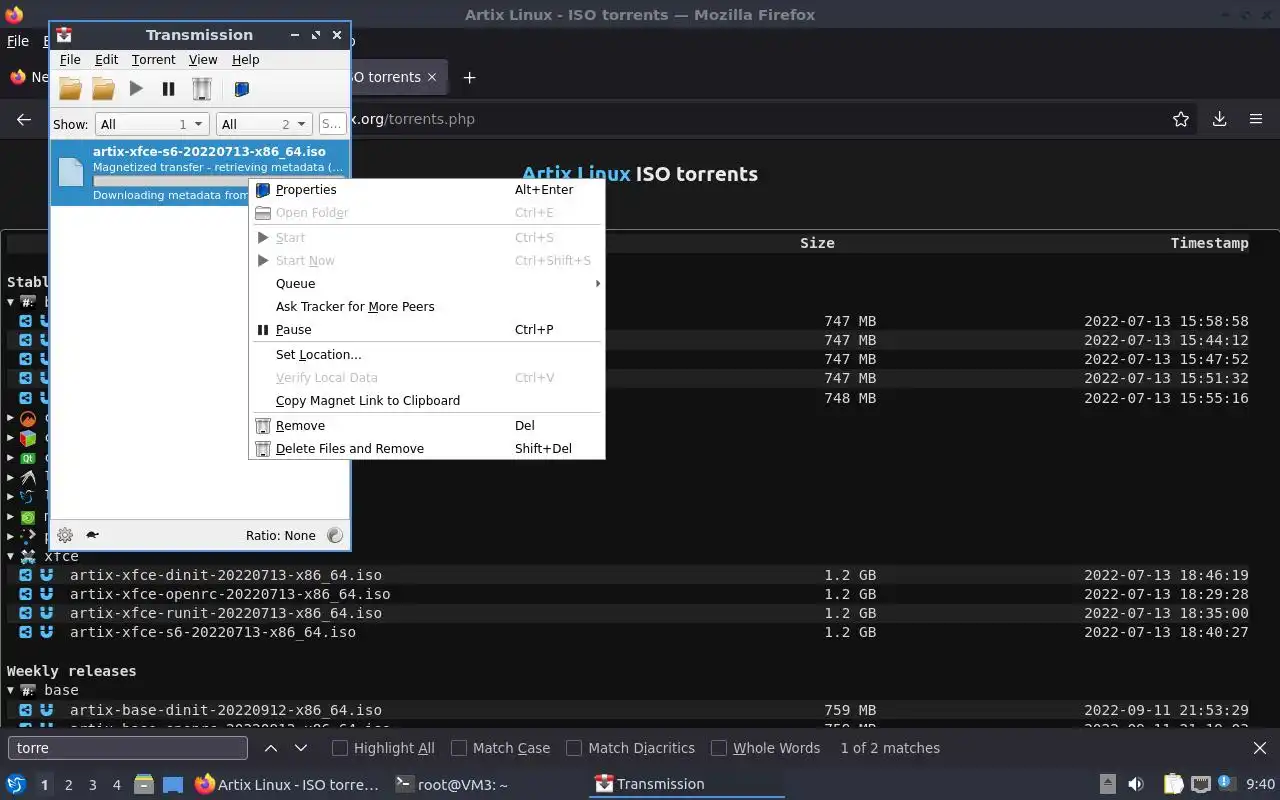Click torrent link icon for artix-xfce-runit ISO
The image size is (1280, 800).
tap(26, 613)
